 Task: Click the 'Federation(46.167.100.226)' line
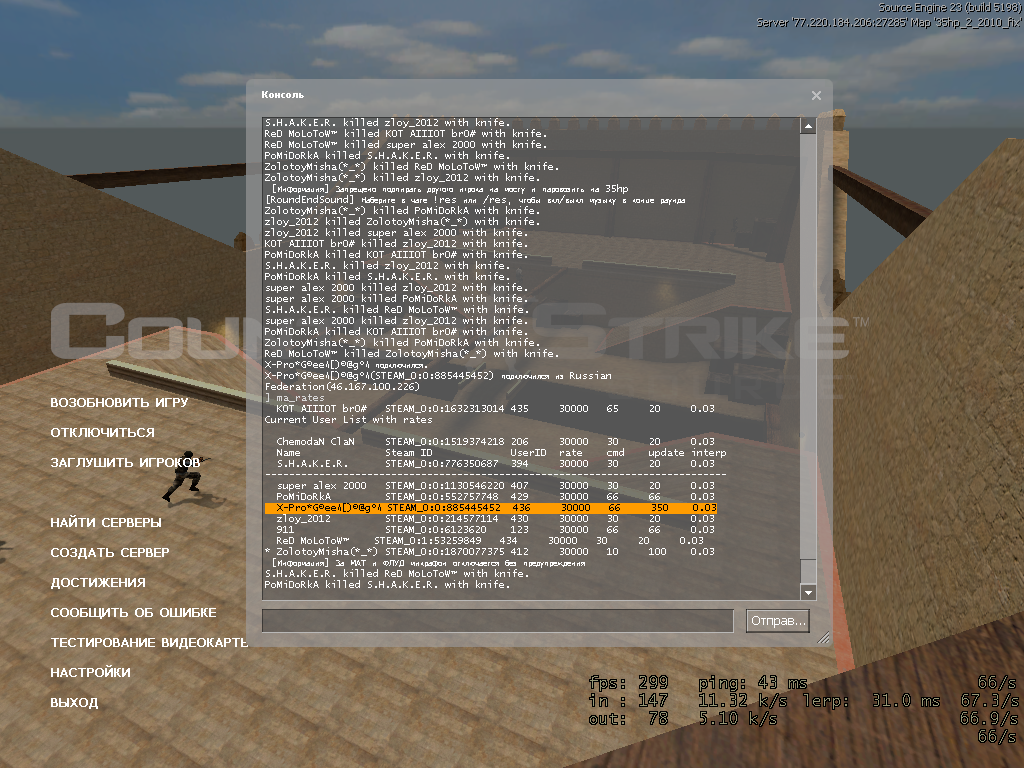pos(342,387)
